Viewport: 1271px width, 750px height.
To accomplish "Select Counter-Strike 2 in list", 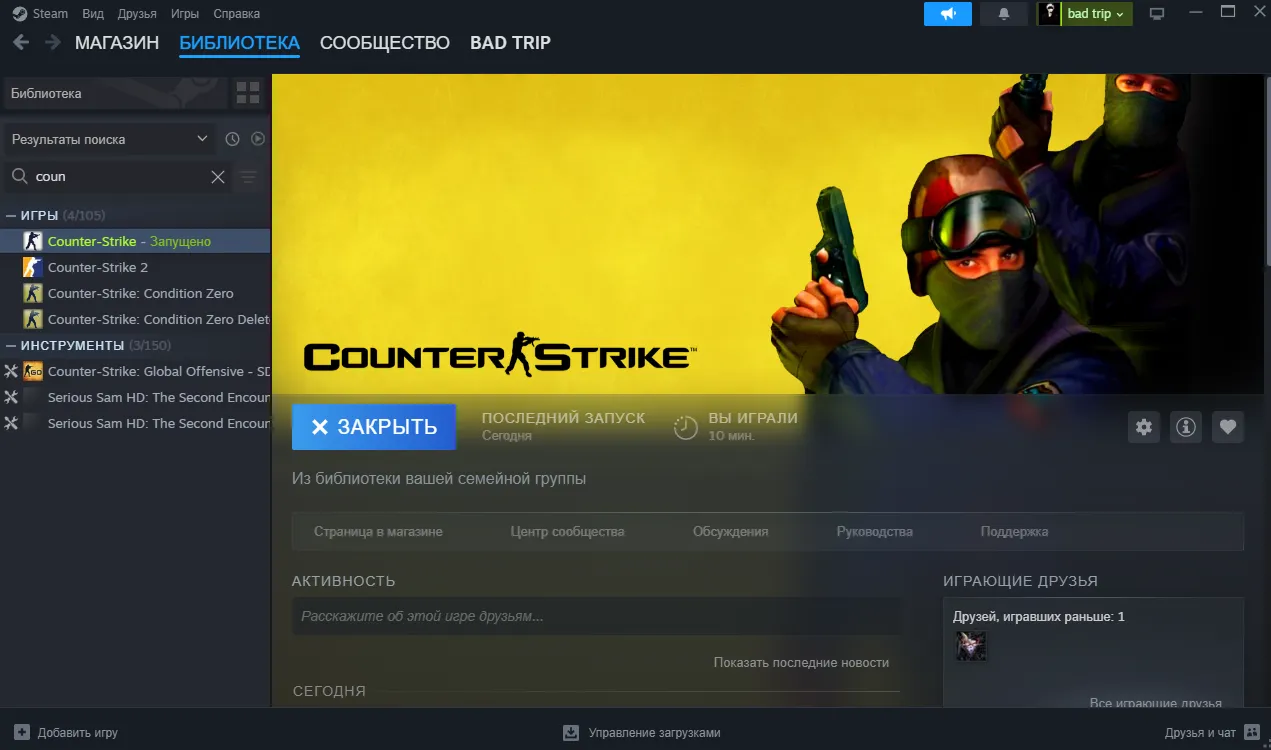I will click(135, 267).
